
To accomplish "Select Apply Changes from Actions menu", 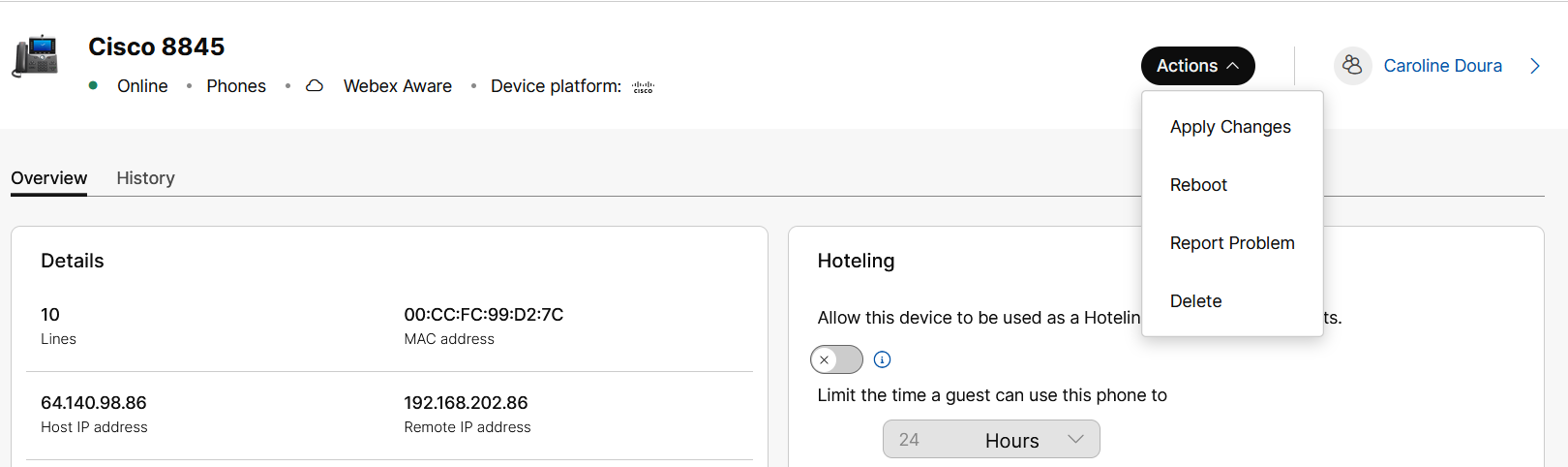I will tap(1230, 127).
